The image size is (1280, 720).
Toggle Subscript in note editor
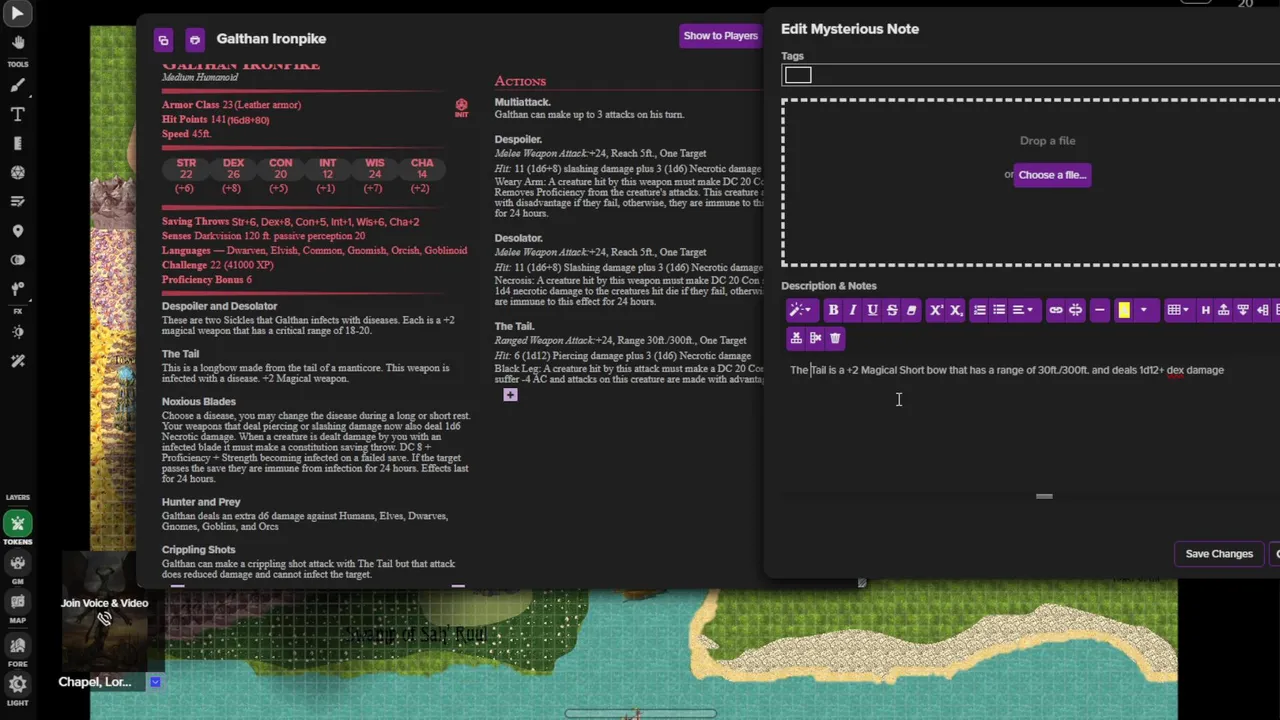[x=956, y=310]
